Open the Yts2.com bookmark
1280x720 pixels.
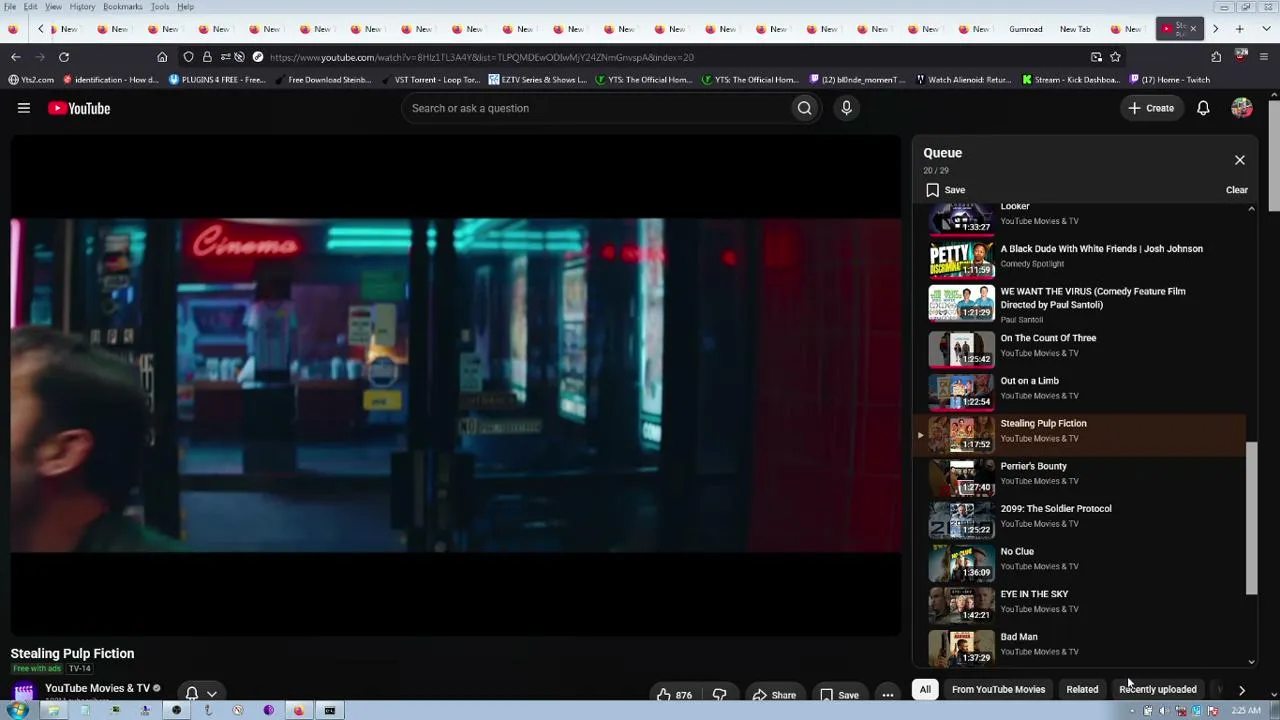31,80
